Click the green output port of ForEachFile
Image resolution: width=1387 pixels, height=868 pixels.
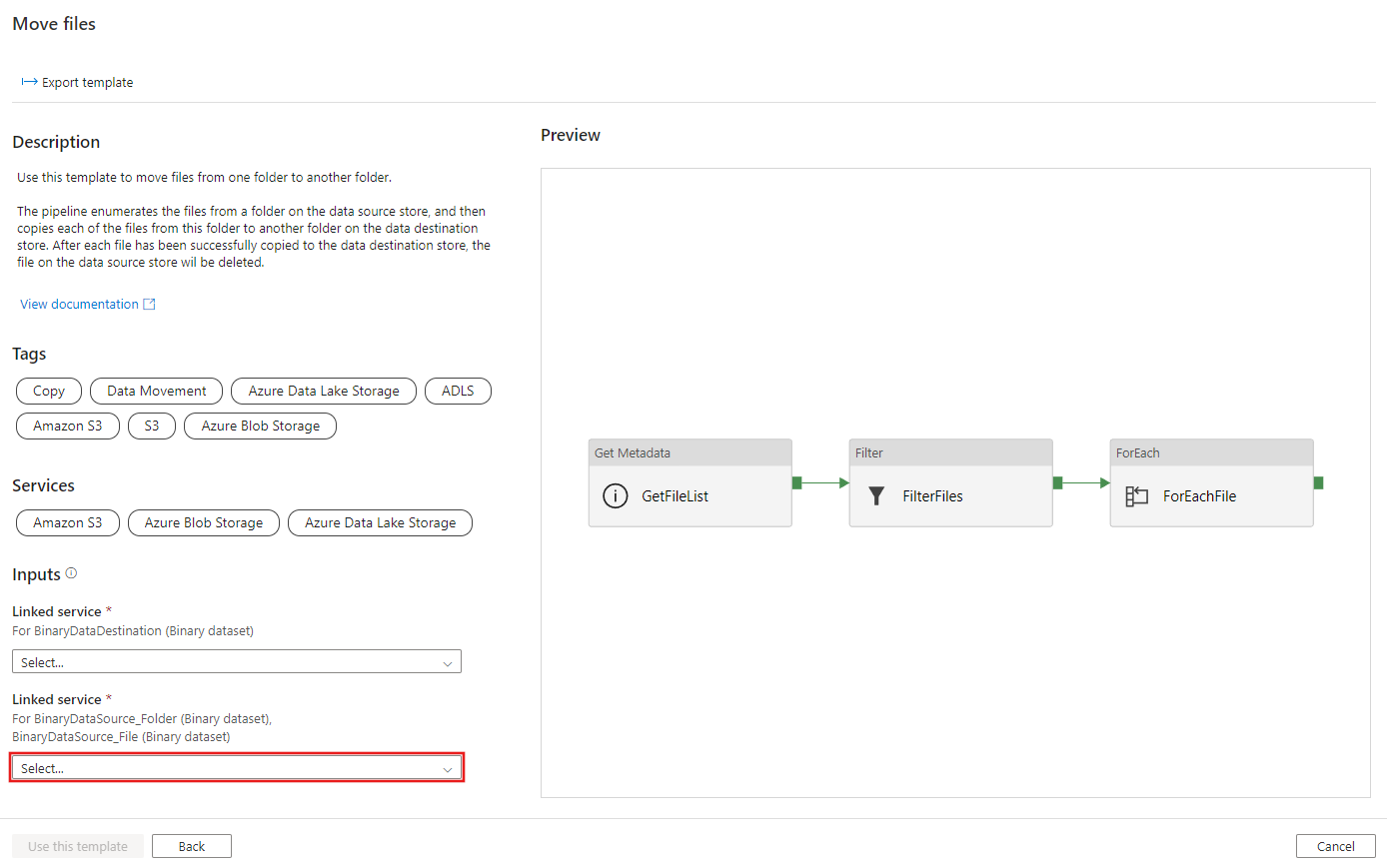point(1319,483)
